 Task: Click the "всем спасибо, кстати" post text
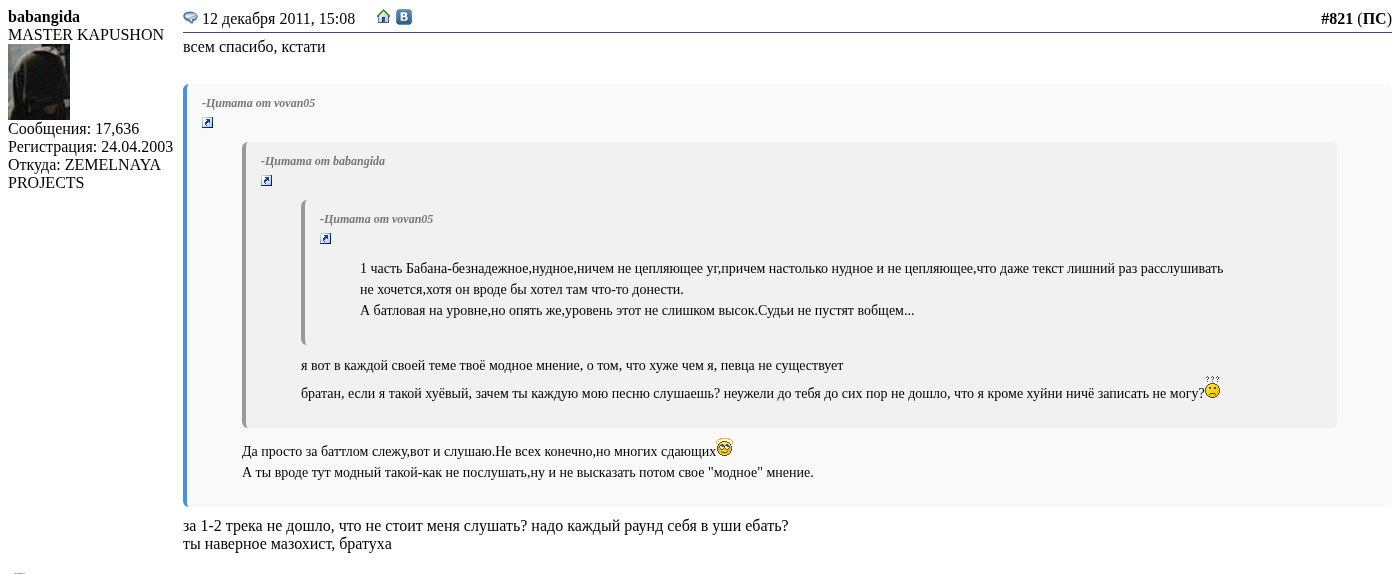pyautogui.click(x=254, y=47)
